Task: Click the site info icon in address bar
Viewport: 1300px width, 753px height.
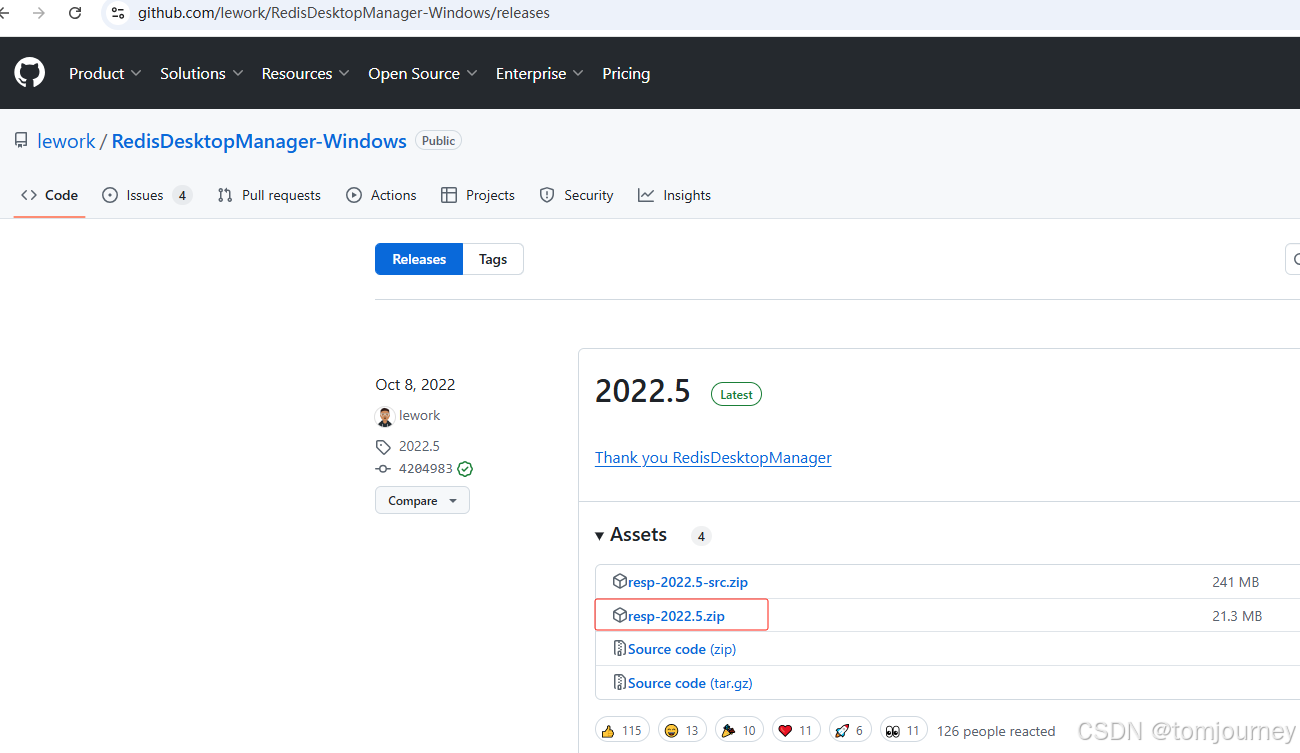Action: coord(118,13)
